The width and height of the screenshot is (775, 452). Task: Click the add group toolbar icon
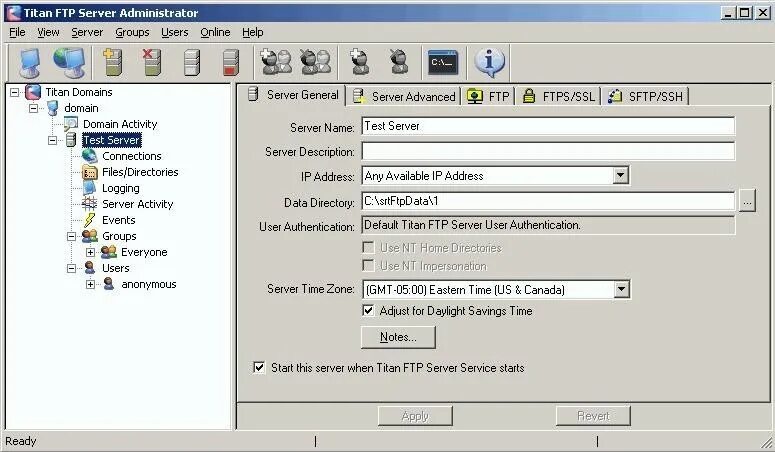point(276,62)
